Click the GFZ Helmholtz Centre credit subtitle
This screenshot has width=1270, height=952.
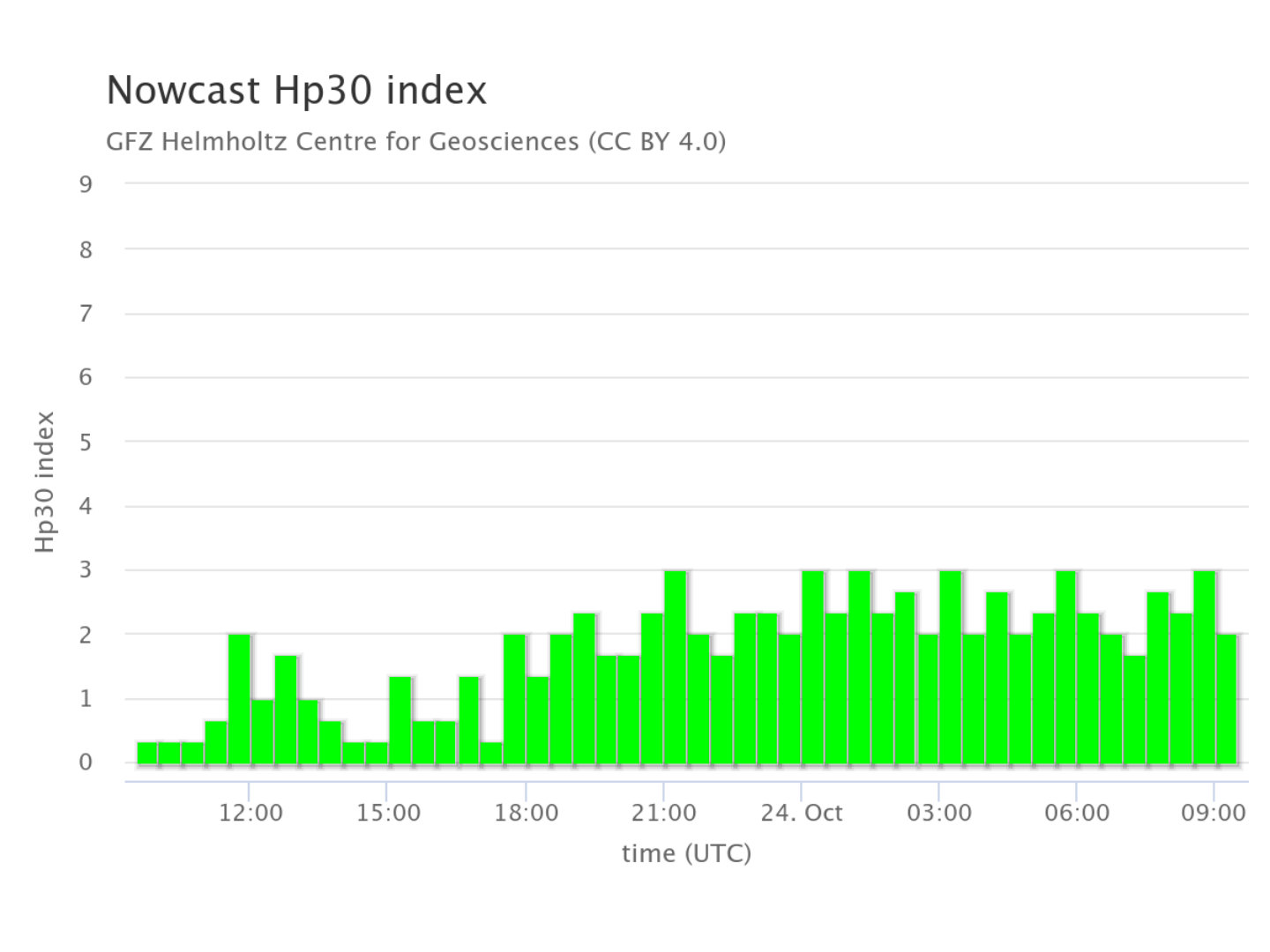click(415, 142)
